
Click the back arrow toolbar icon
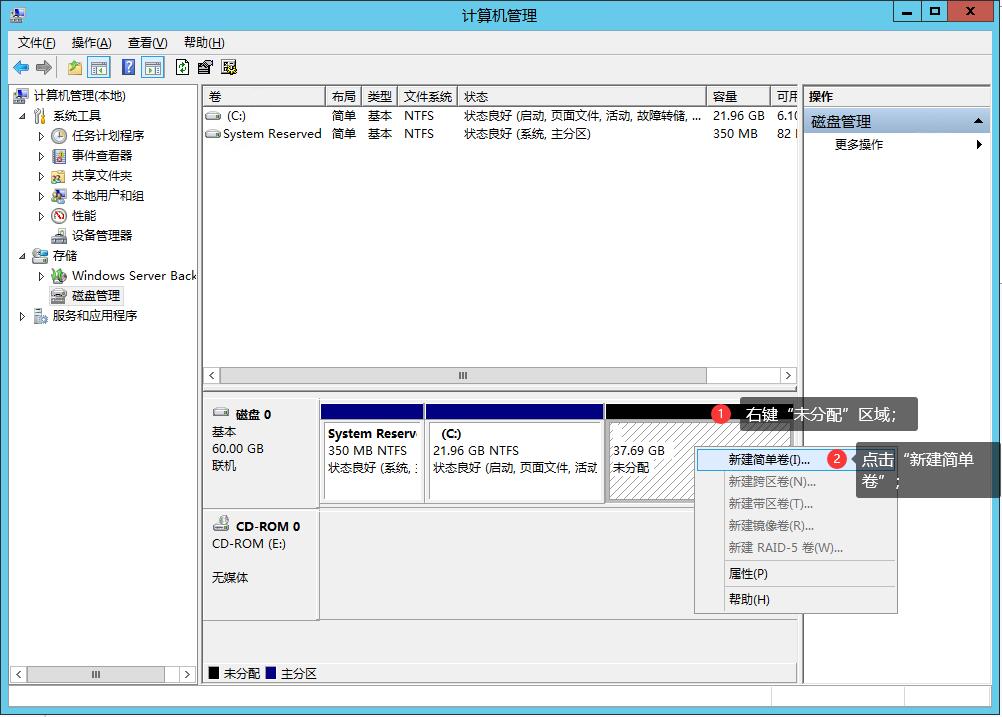pos(21,67)
